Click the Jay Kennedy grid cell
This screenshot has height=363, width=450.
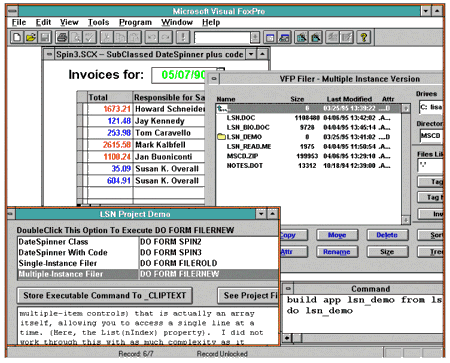(169, 121)
